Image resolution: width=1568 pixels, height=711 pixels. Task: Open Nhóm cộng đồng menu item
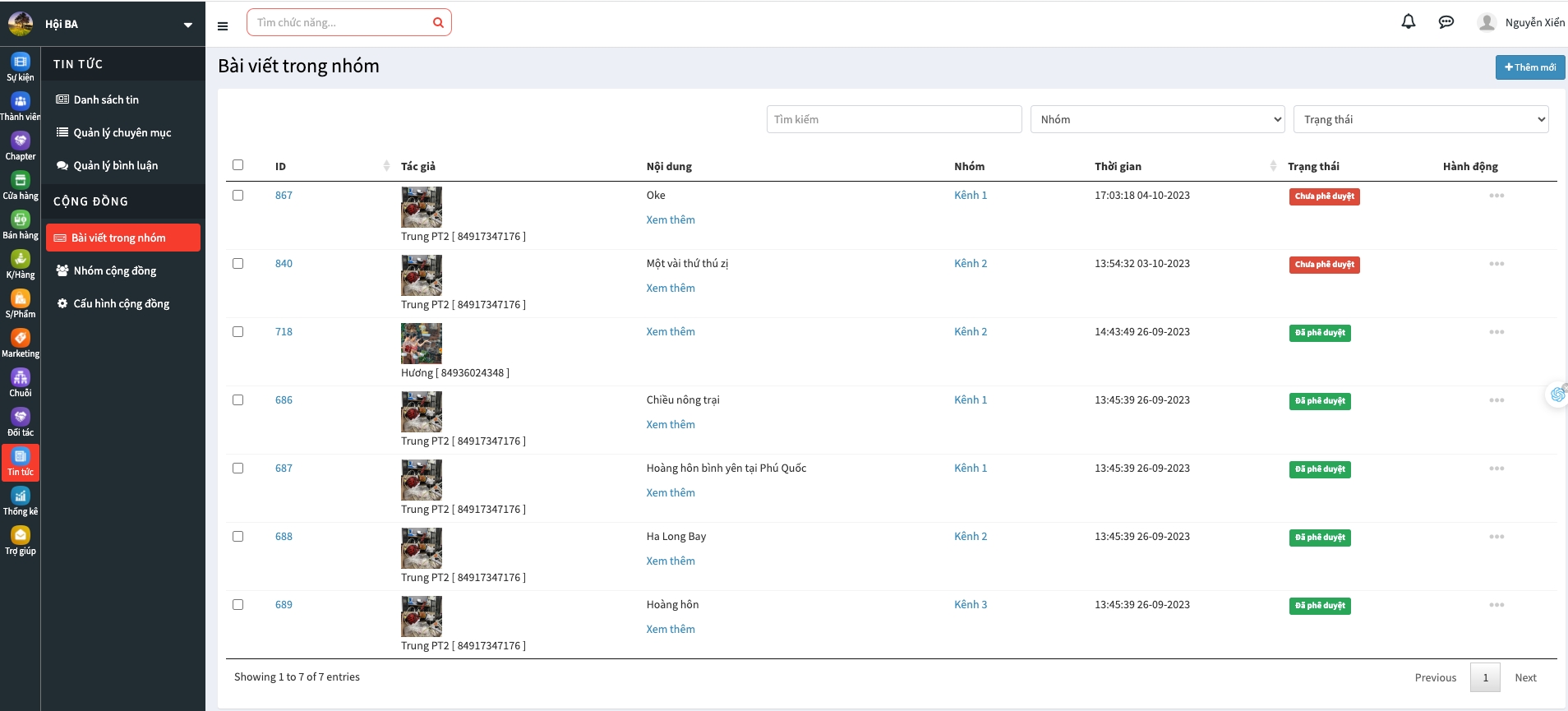(114, 270)
